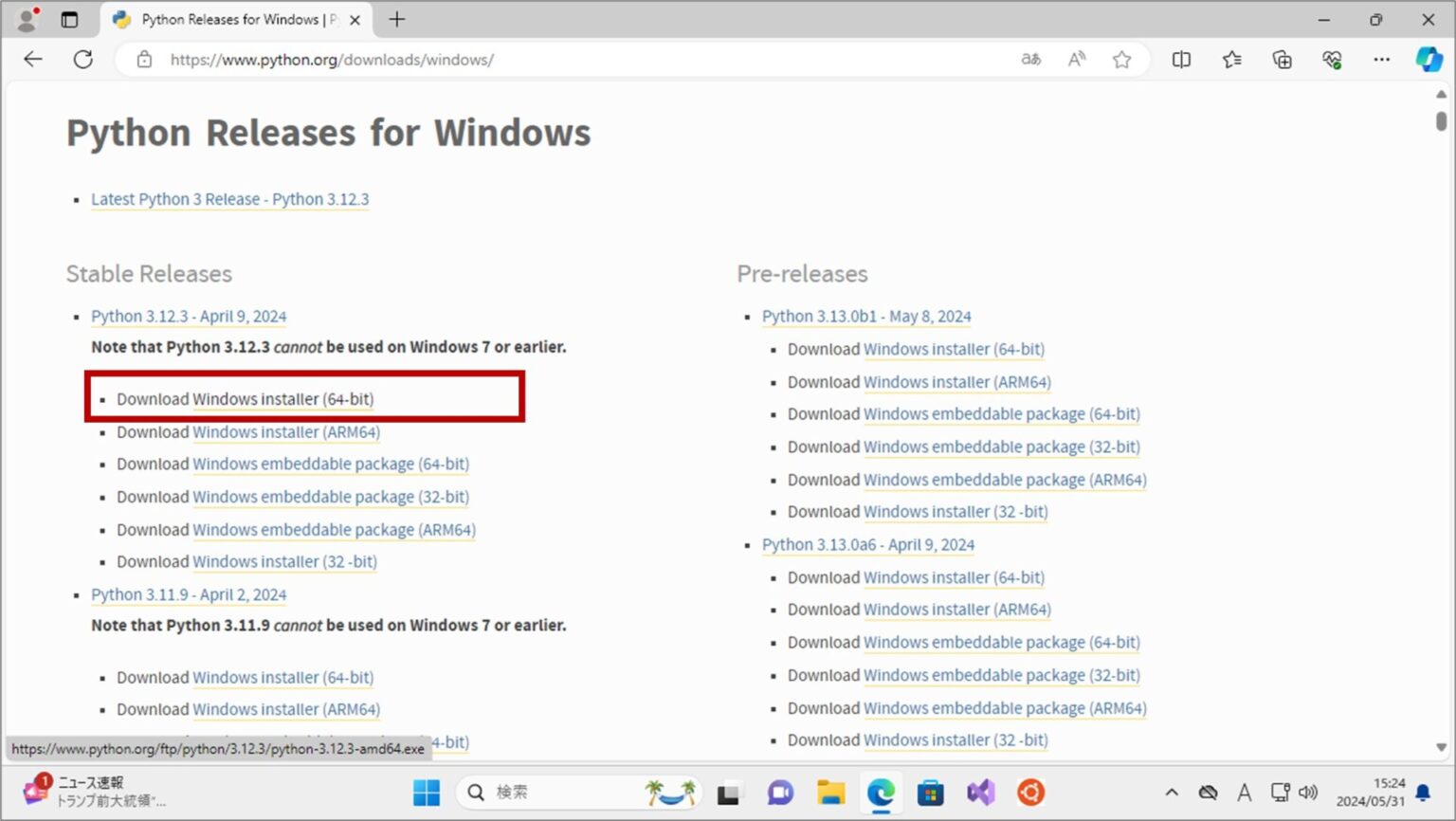
Task: Refresh the page with the reload icon
Action: (x=83, y=60)
